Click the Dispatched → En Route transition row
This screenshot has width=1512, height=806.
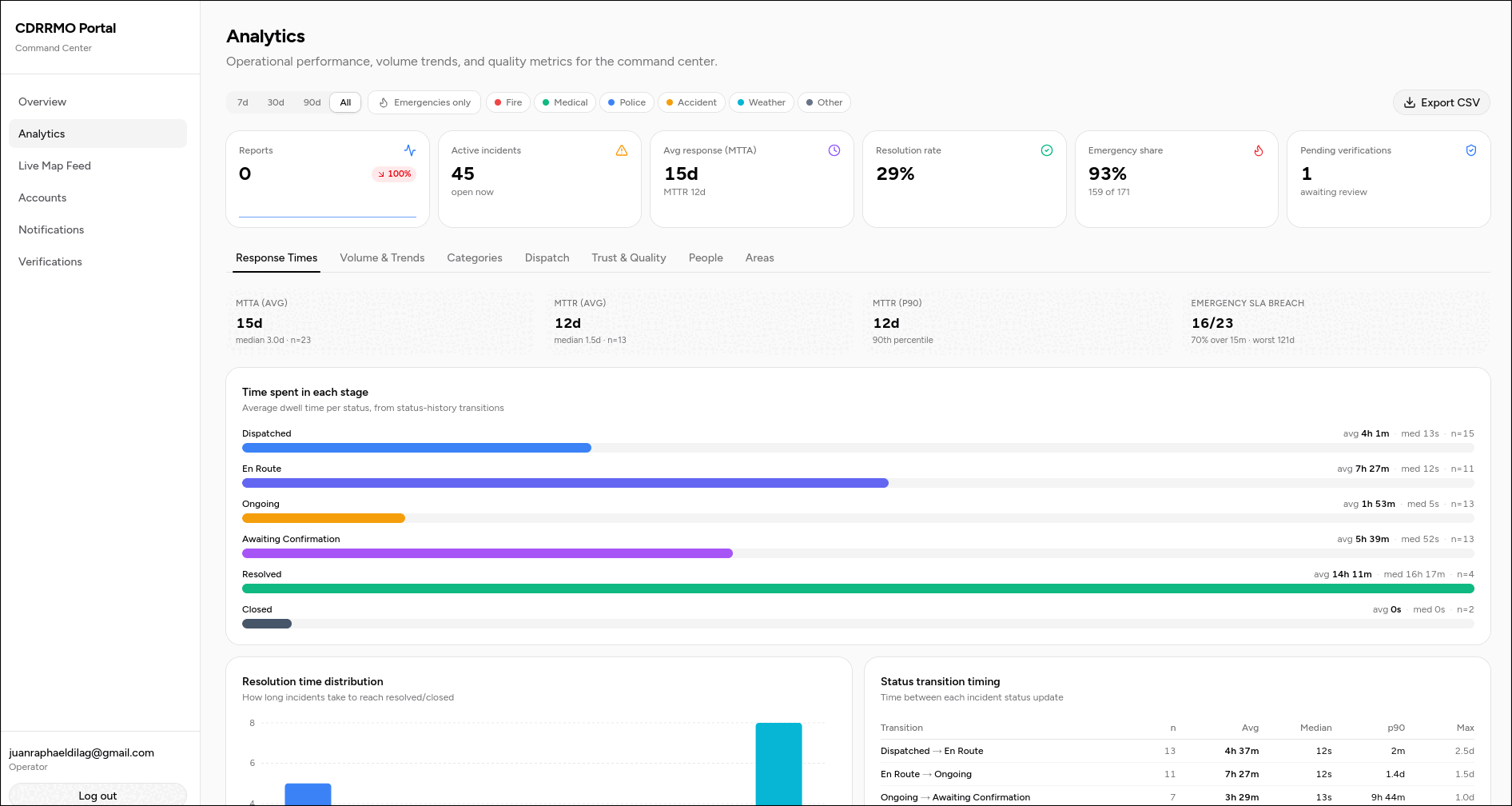pos(1177,751)
